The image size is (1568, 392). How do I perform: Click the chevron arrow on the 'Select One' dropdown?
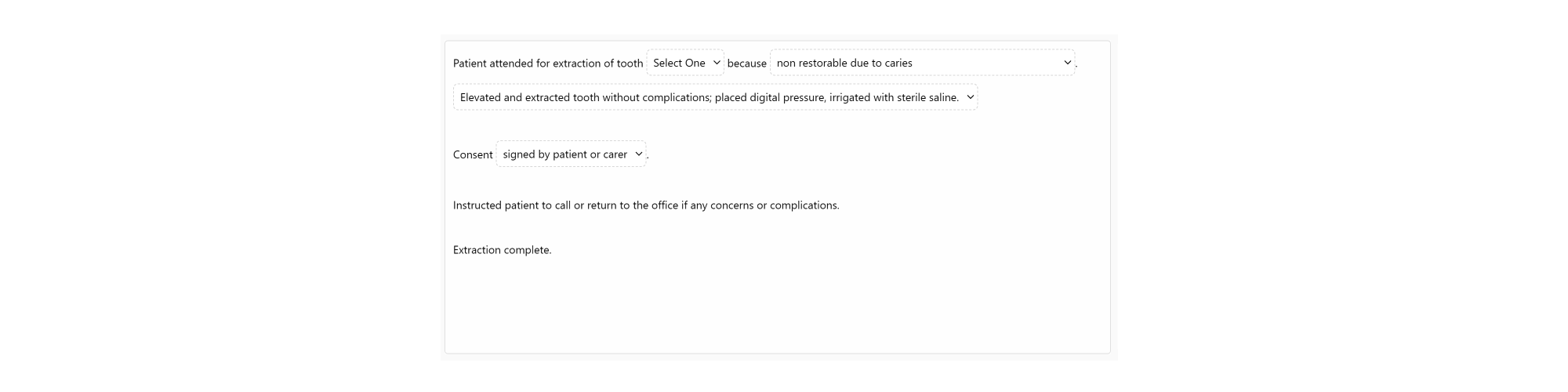click(x=717, y=63)
